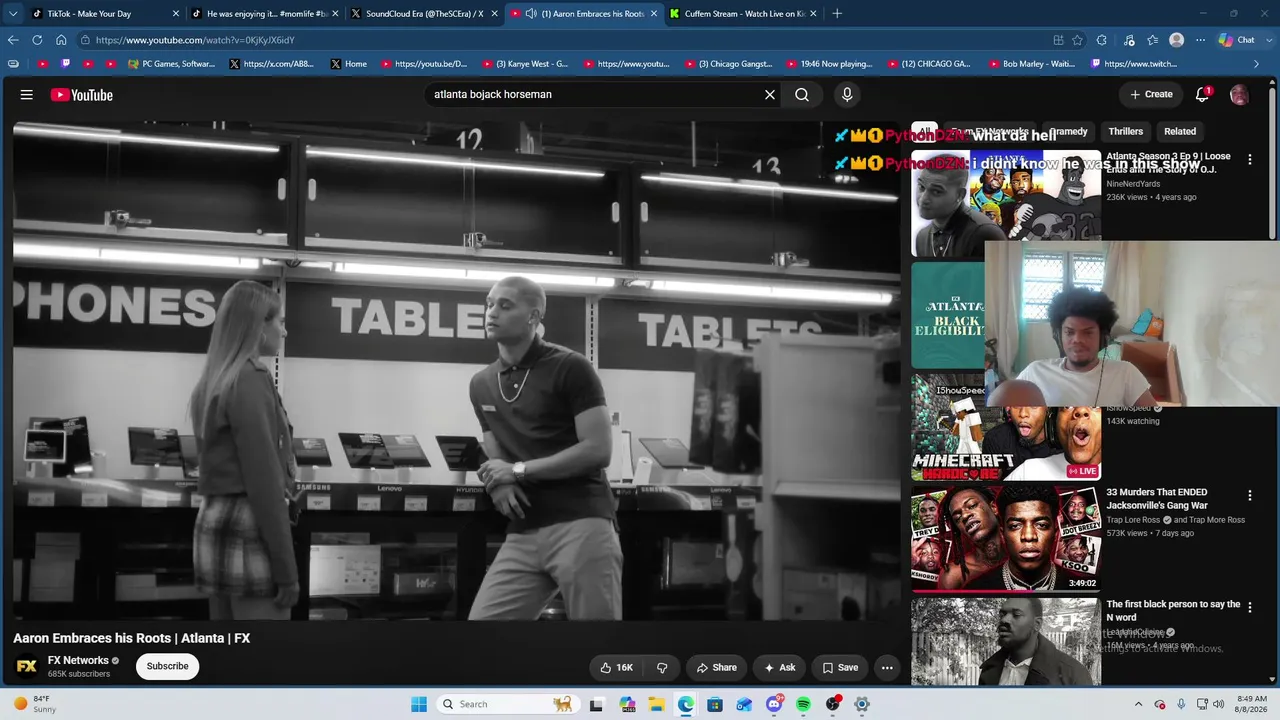Open the YouTube guide hamburger menu

coord(27,95)
